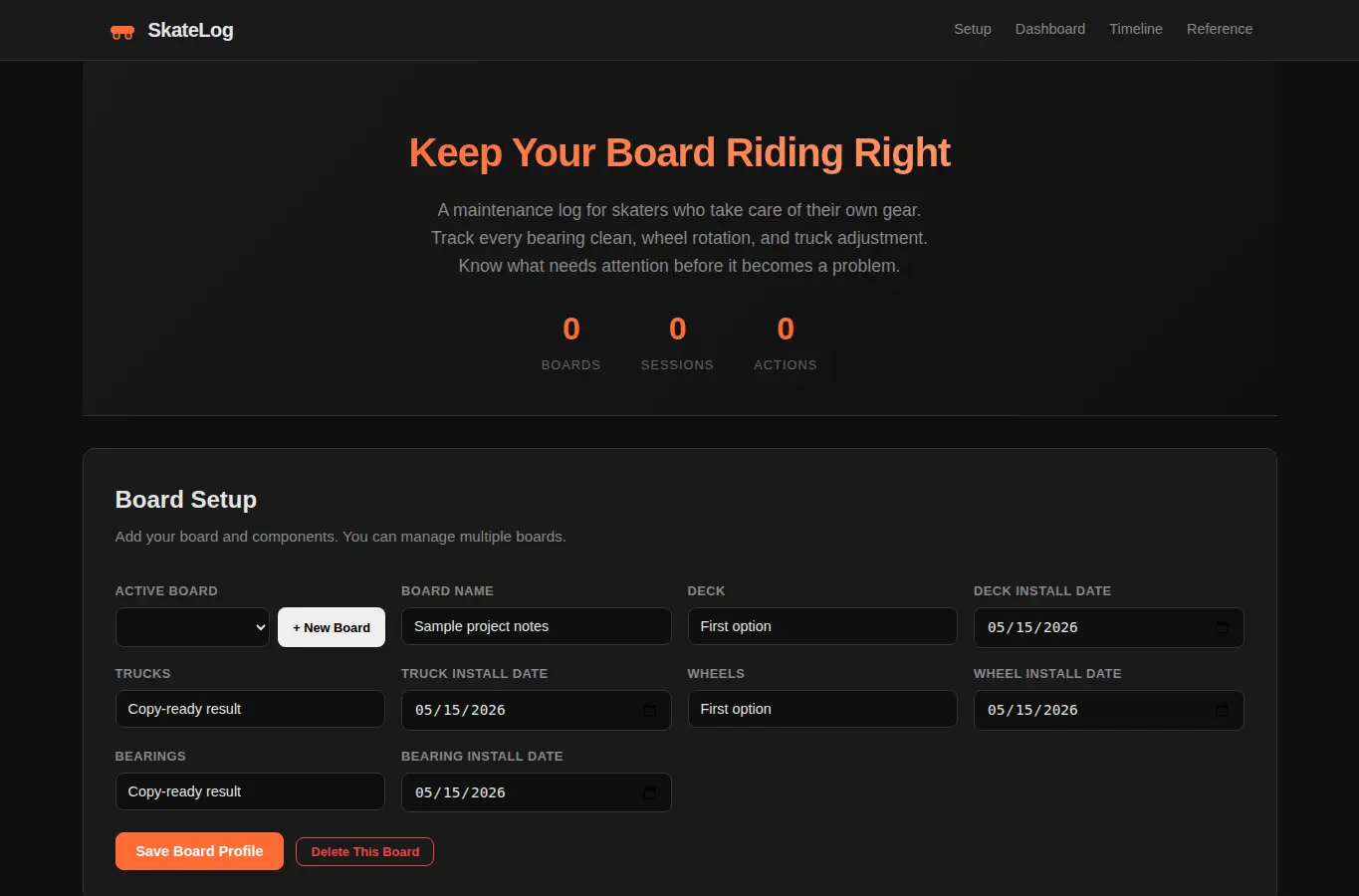Focus the Board Name input field
This screenshot has width=1359, height=896.
point(537,626)
